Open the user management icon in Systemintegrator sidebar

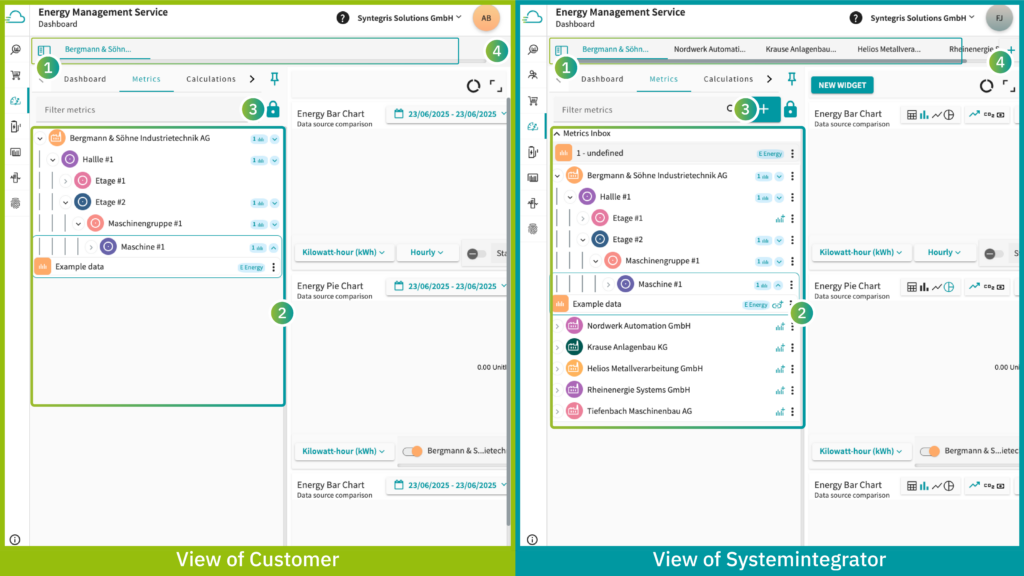tap(533, 75)
